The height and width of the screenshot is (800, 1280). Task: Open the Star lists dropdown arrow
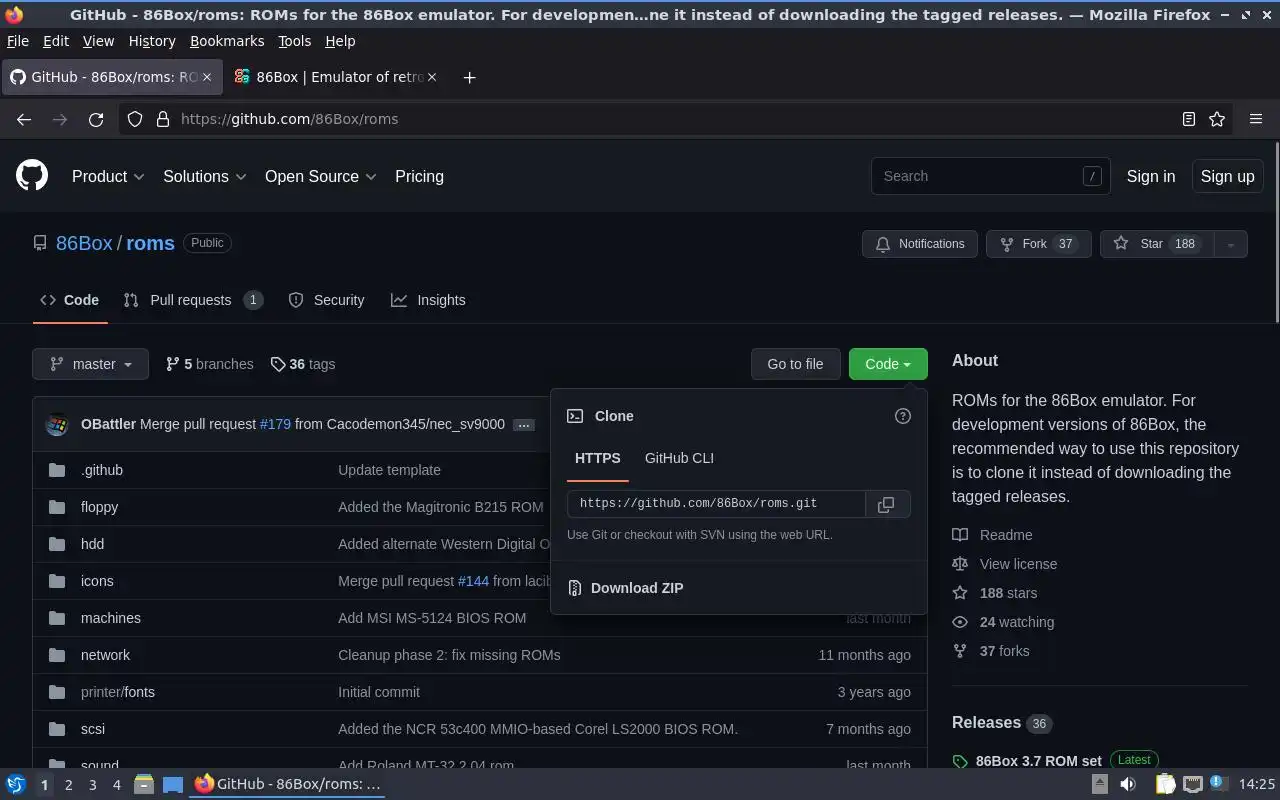(1231, 244)
